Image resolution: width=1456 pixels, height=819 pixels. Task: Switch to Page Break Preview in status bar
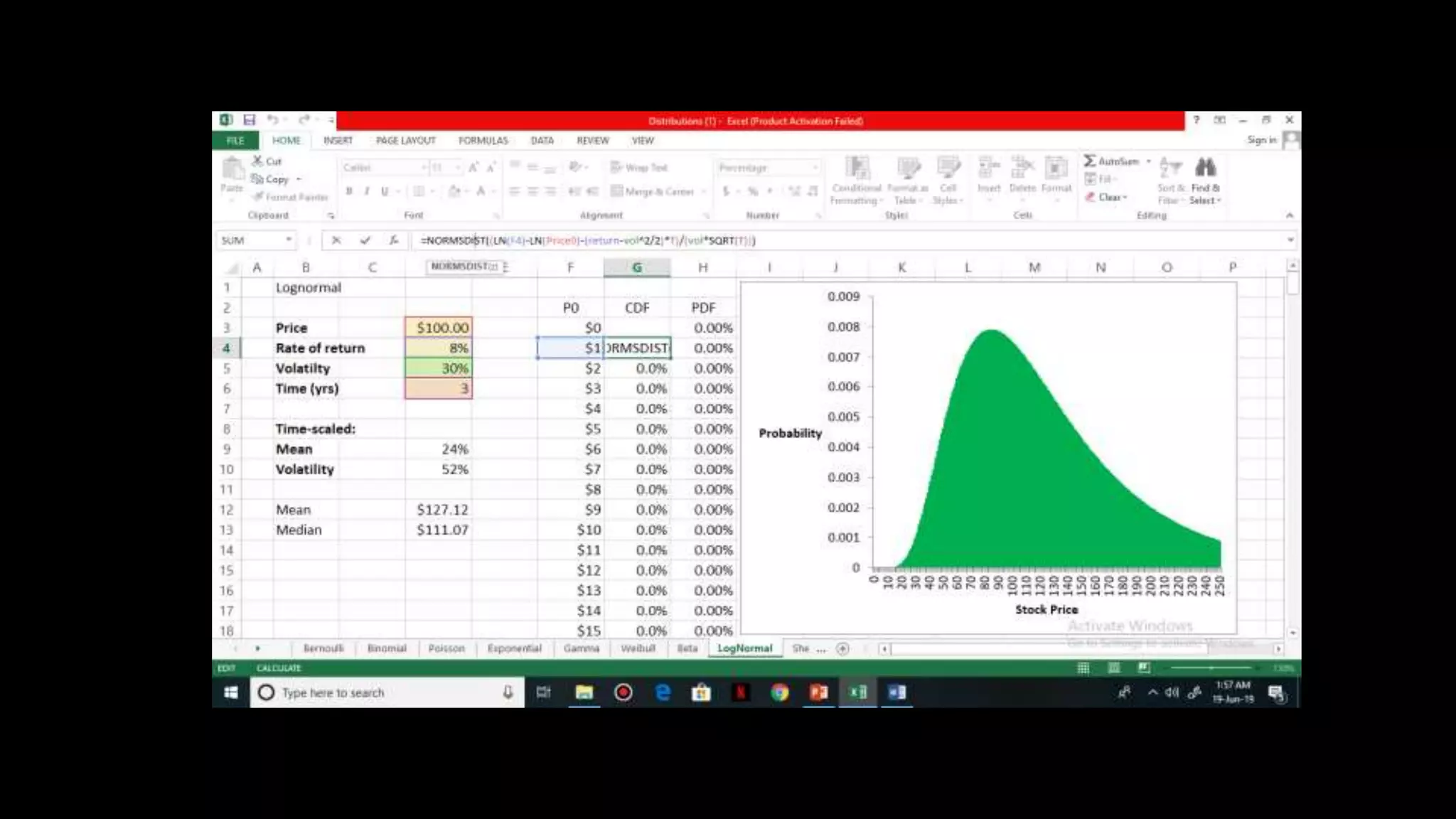[1144, 668]
